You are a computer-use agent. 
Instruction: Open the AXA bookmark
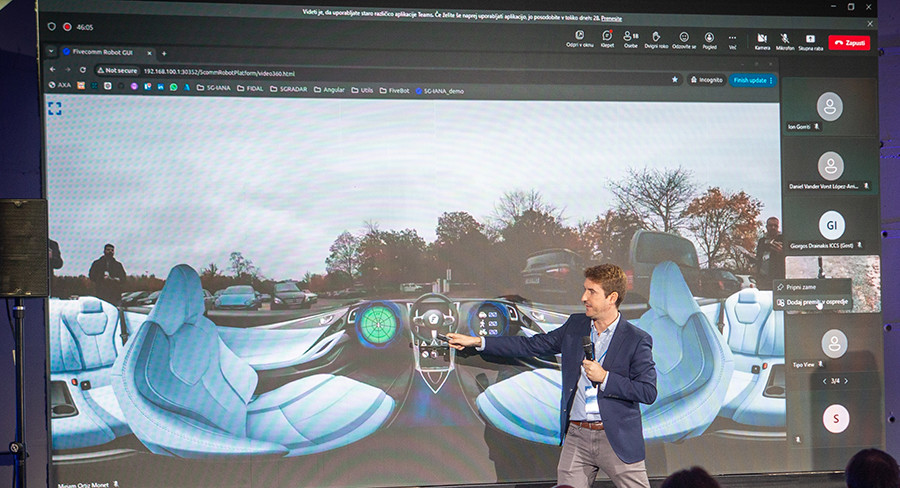(x=60, y=85)
